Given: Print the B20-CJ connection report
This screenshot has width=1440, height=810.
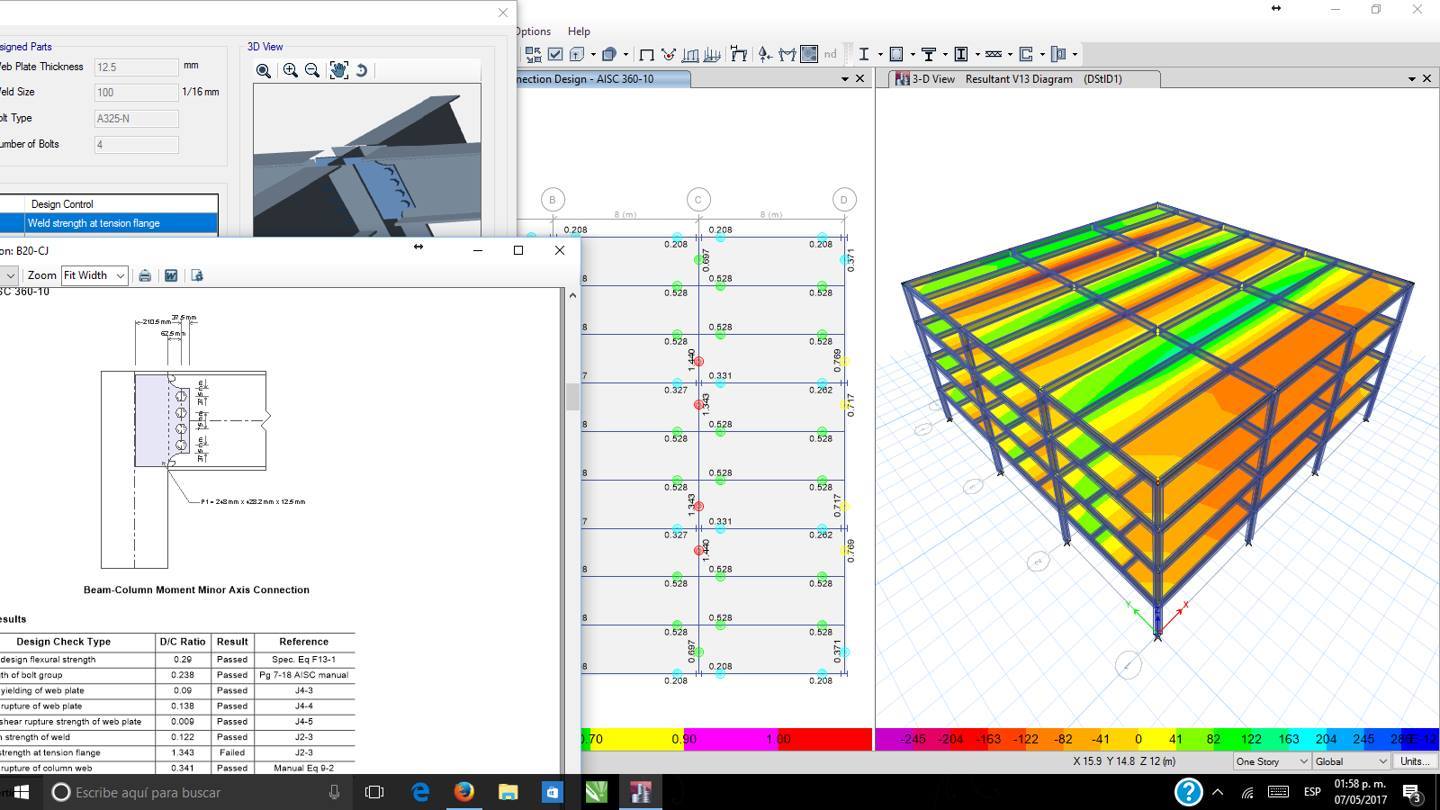Looking at the screenshot, I should pos(144,275).
